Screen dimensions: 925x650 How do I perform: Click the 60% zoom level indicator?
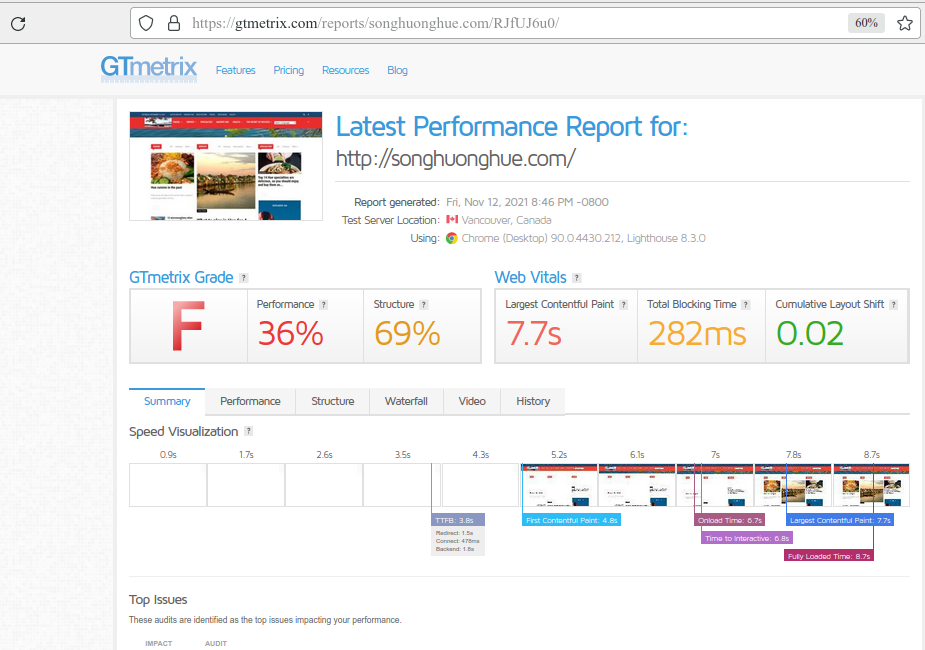(x=866, y=23)
